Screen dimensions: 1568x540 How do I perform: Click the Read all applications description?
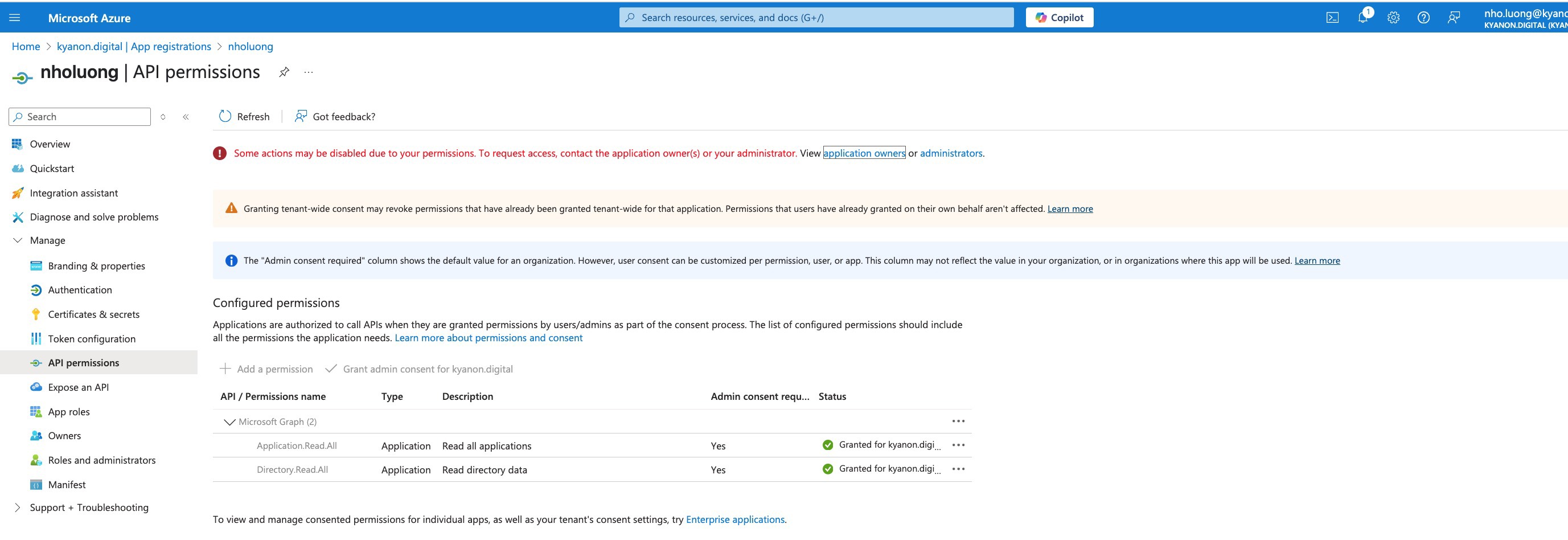coord(486,446)
